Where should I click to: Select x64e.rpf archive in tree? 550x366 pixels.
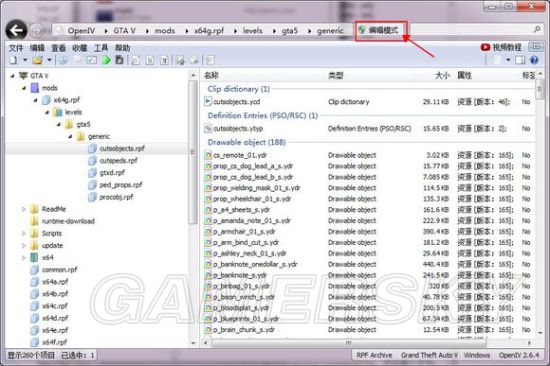tap(55, 330)
